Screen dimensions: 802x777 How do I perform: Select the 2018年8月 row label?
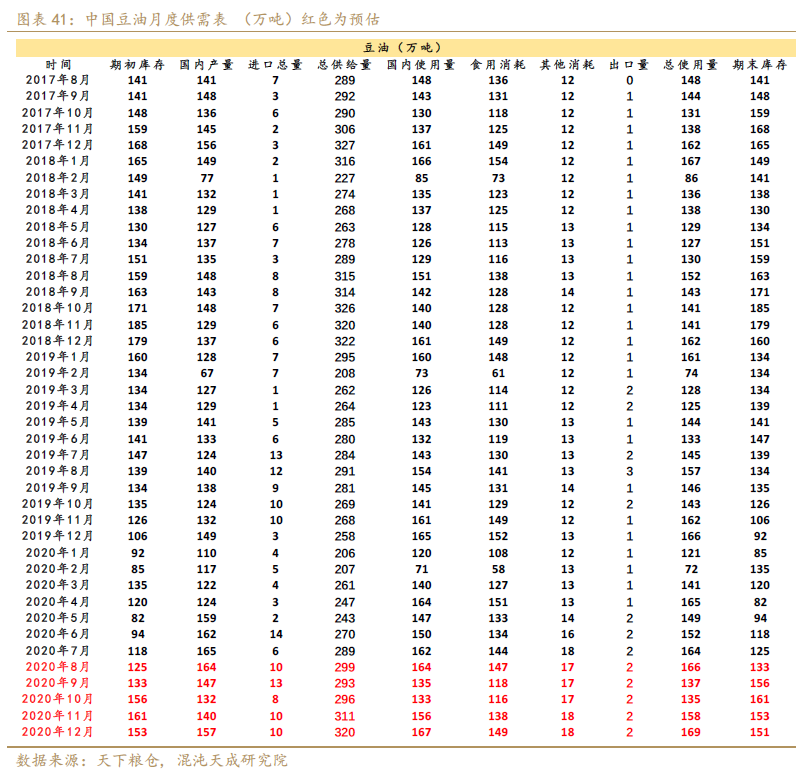pyautogui.click(x=57, y=276)
